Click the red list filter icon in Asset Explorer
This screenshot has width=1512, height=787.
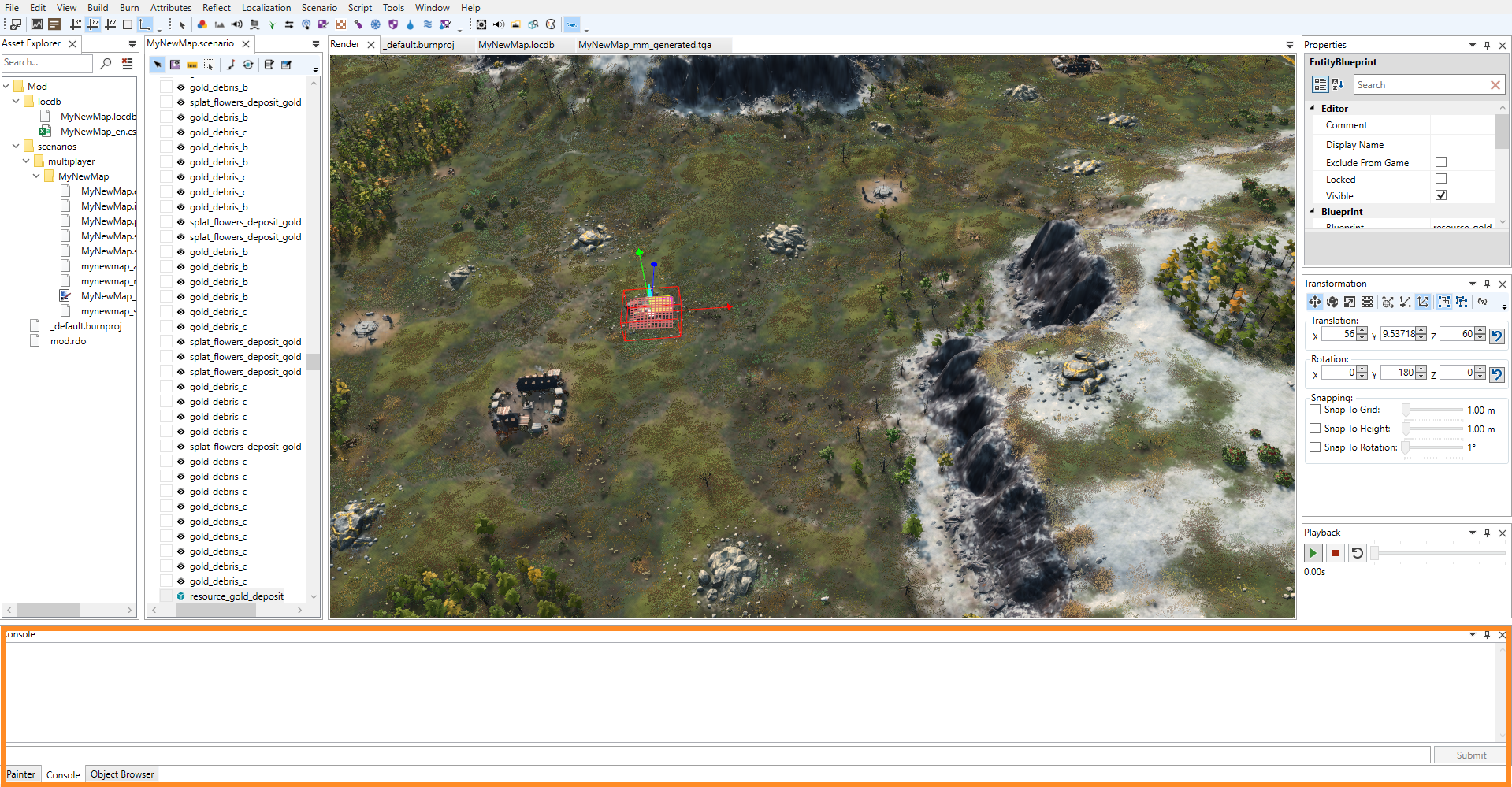point(127,63)
